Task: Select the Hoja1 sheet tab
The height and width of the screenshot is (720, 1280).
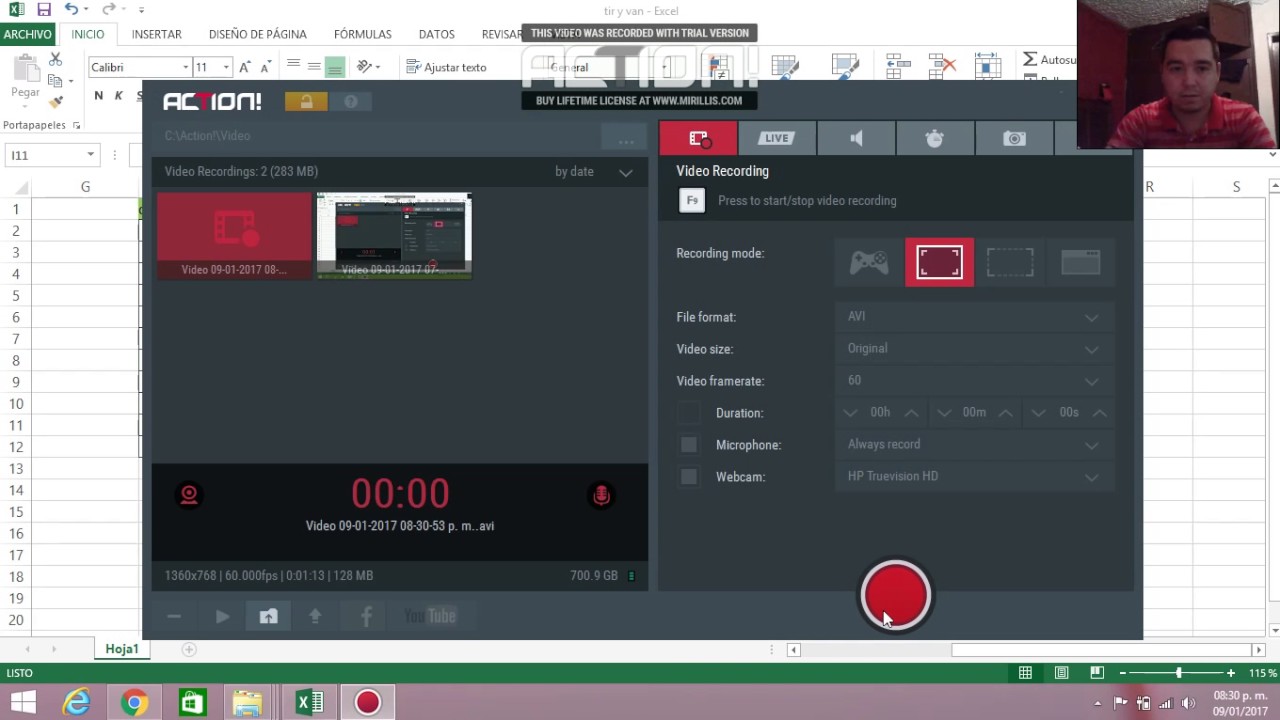Action: coord(122,649)
